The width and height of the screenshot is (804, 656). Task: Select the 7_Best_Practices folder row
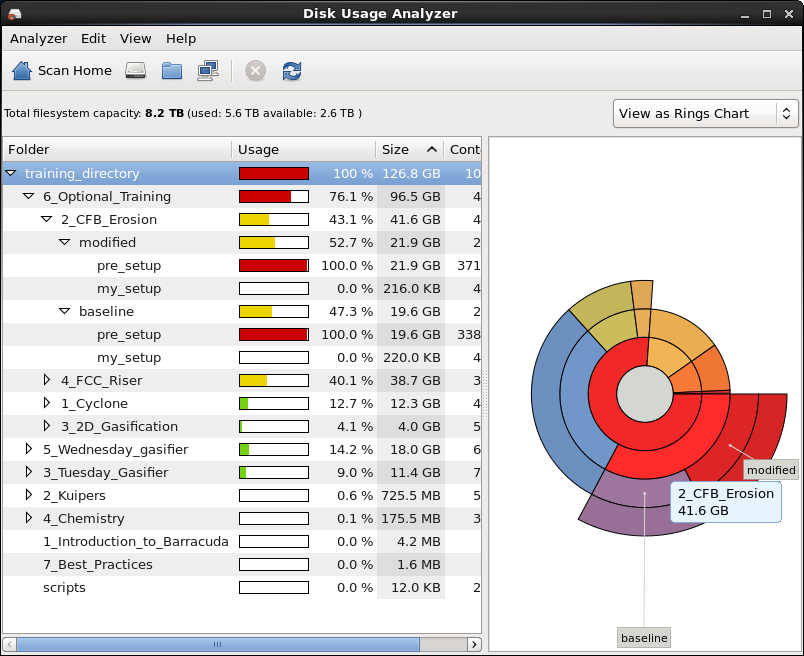tap(98, 565)
